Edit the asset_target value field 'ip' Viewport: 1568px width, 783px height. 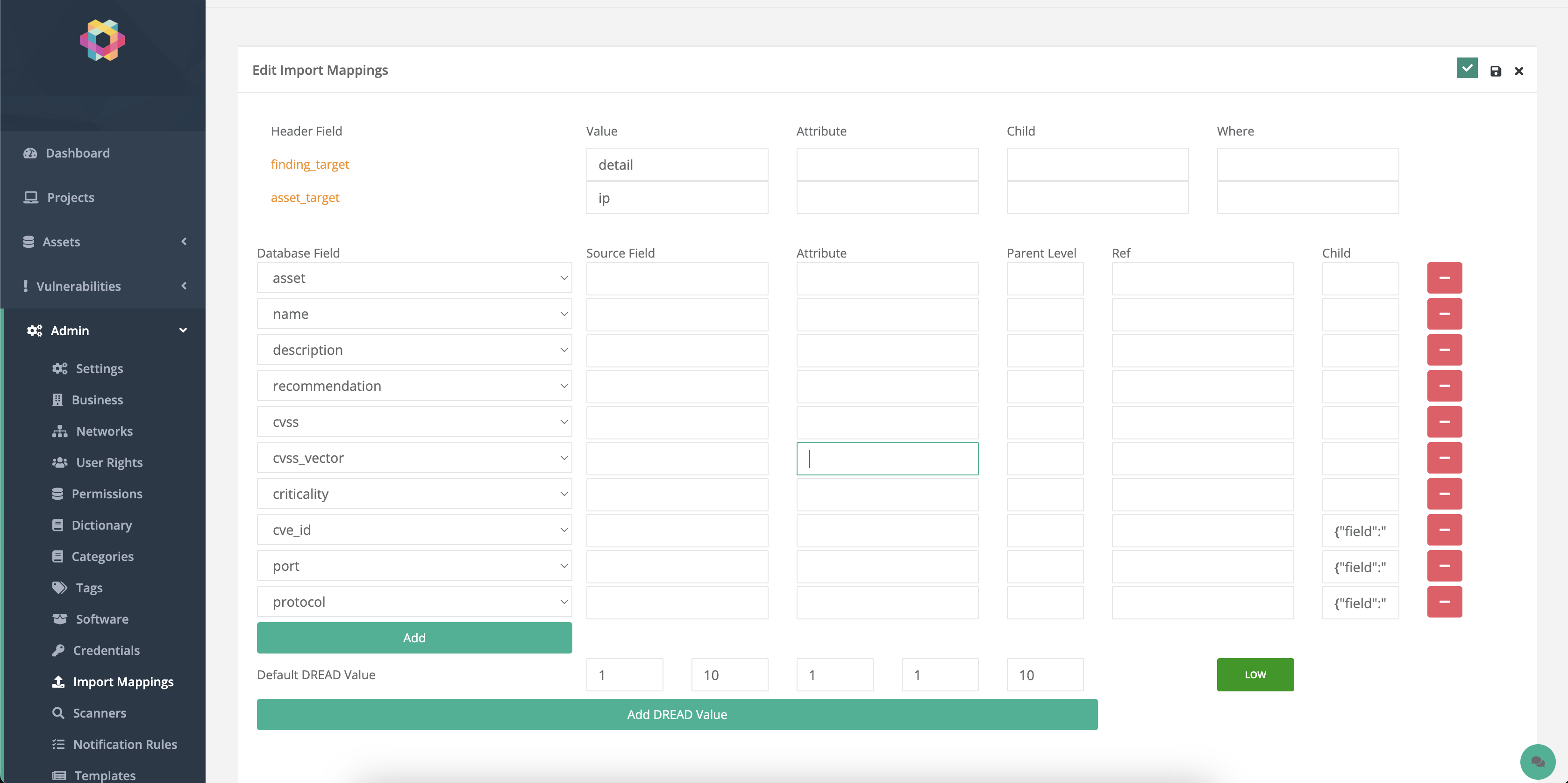pyautogui.click(x=677, y=197)
